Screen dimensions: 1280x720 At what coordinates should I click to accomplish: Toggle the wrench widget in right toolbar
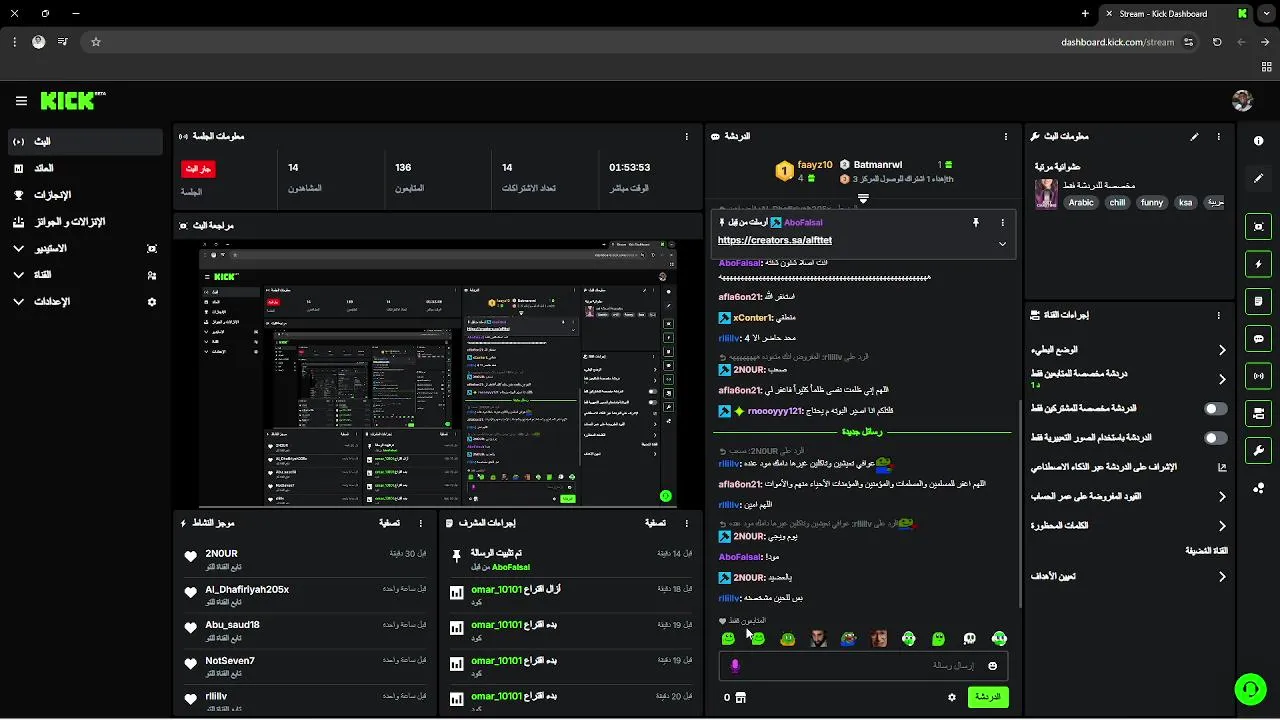pos(1258,450)
